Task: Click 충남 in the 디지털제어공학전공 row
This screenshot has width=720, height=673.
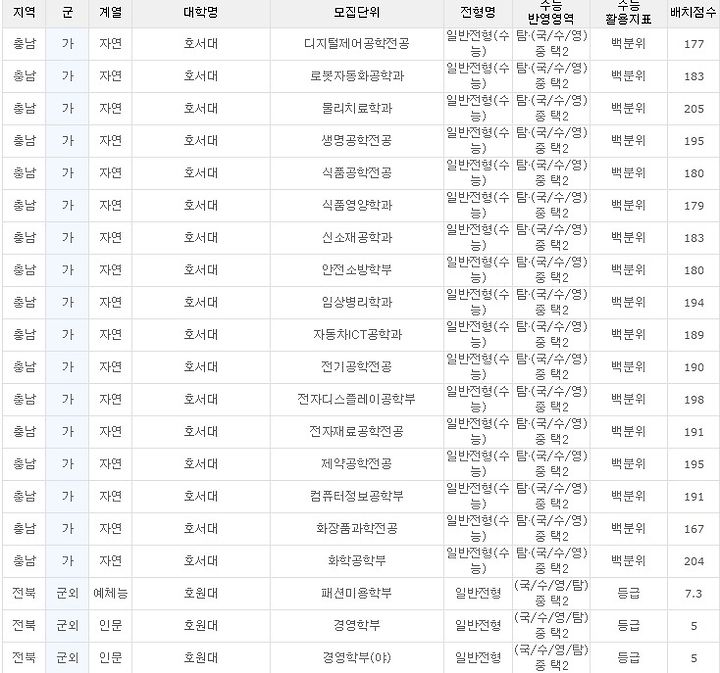Action: point(24,44)
